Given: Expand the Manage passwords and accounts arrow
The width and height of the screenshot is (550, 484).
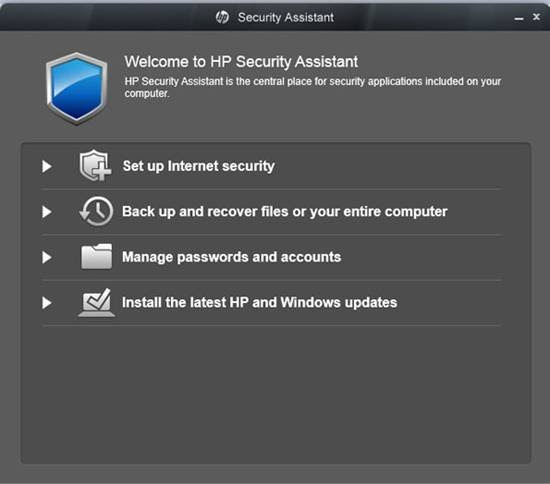Looking at the screenshot, I should pyautogui.click(x=47, y=257).
